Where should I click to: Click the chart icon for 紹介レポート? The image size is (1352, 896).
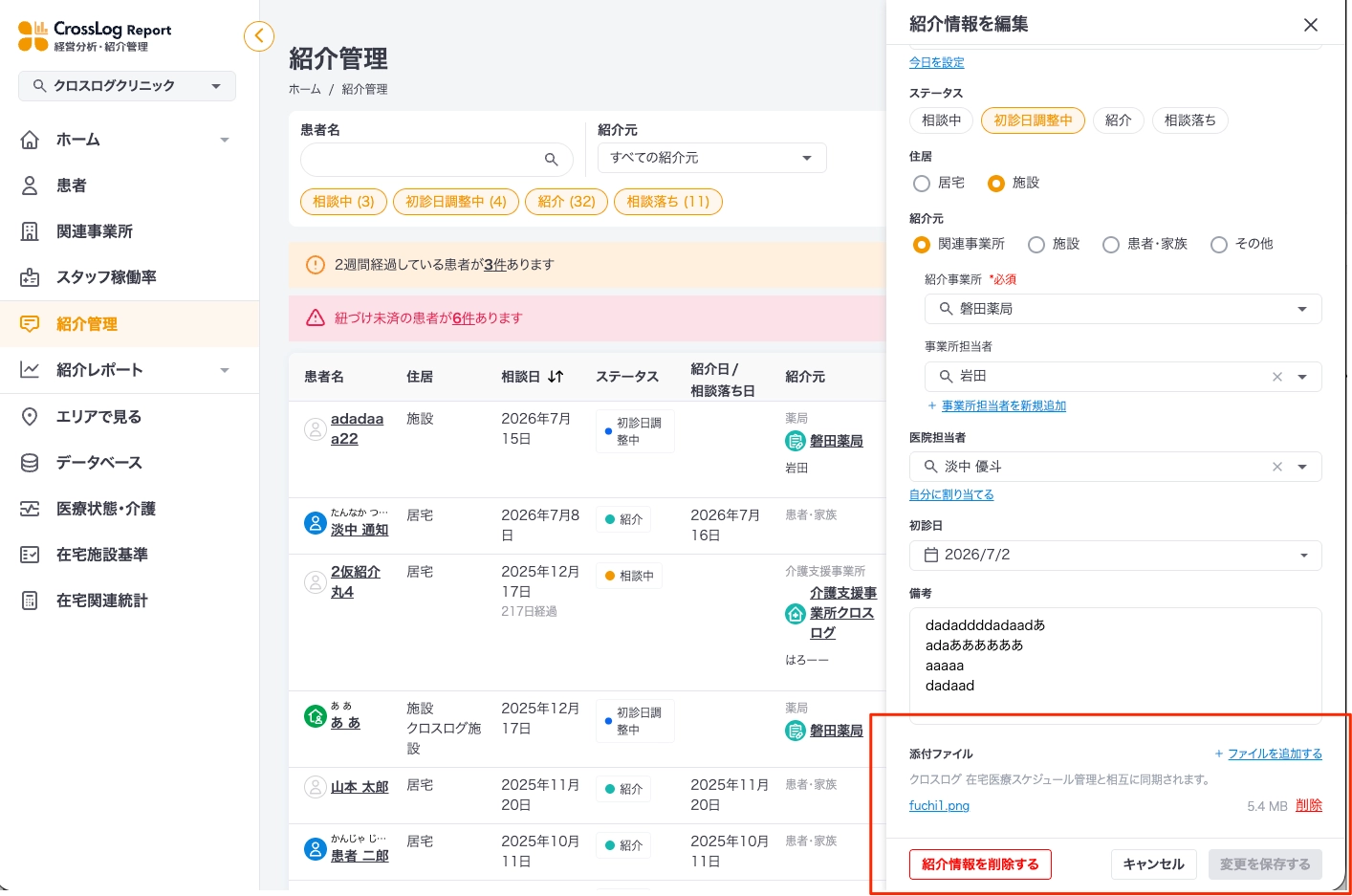point(30,370)
